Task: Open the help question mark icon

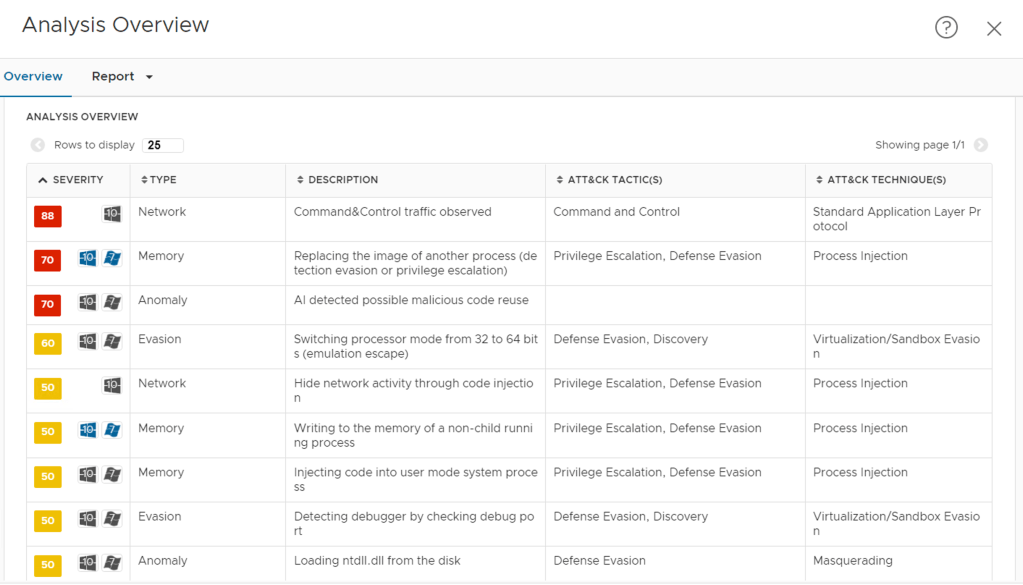Action: [946, 28]
